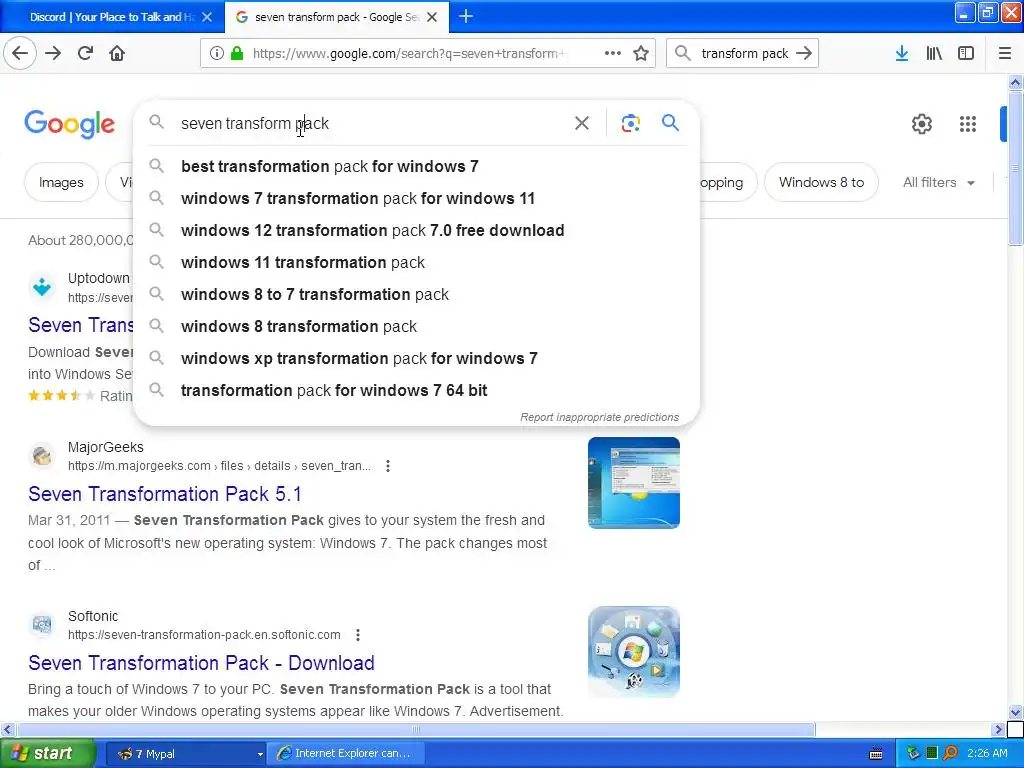Click the vertical scrollbar down arrow
1024x768 pixels.
tap(1015, 712)
